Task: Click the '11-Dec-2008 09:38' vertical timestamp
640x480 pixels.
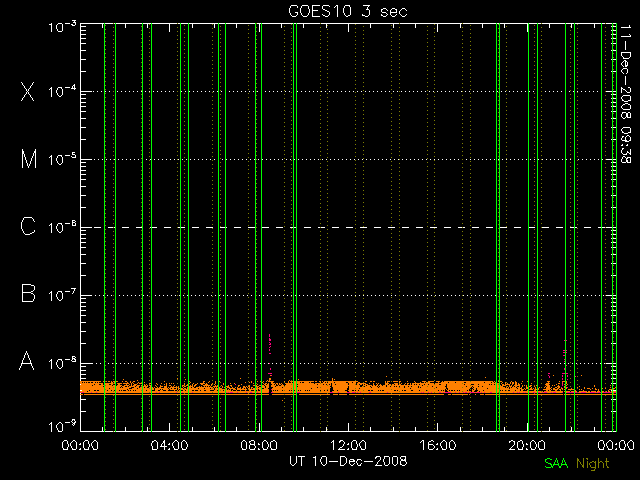Action: 625,94
